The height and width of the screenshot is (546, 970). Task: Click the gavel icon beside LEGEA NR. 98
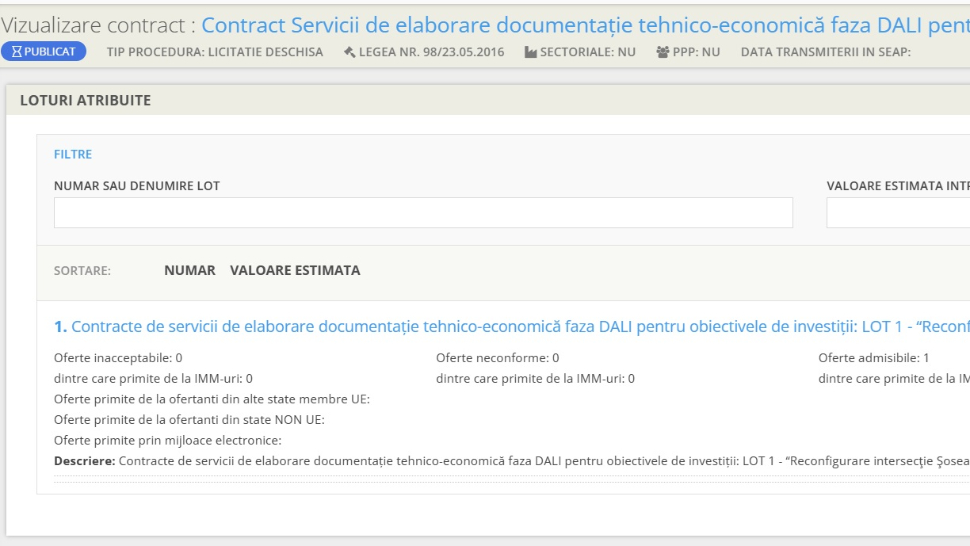350,52
